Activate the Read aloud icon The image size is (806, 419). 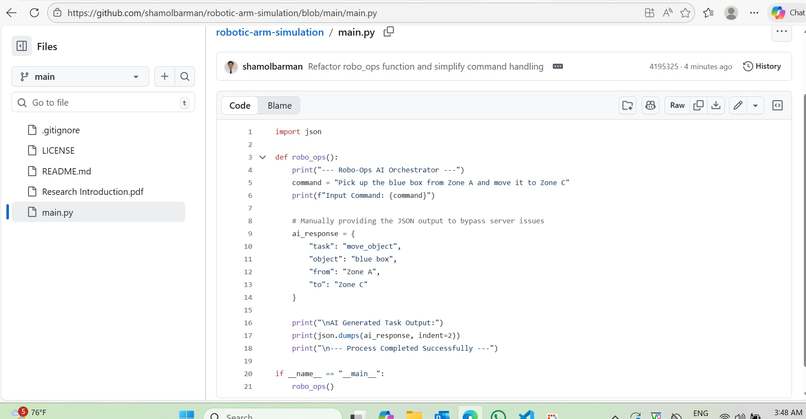tap(667, 13)
